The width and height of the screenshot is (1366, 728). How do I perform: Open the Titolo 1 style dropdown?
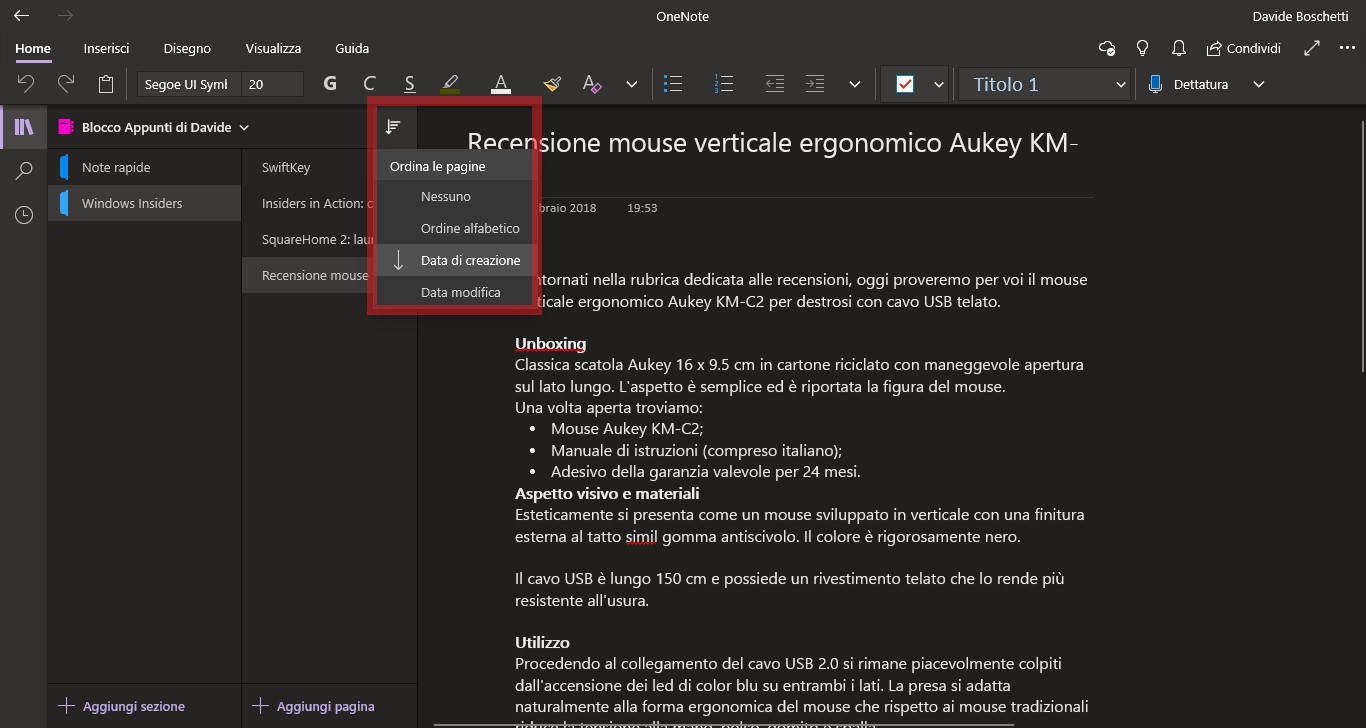[x=1044, y=84]
